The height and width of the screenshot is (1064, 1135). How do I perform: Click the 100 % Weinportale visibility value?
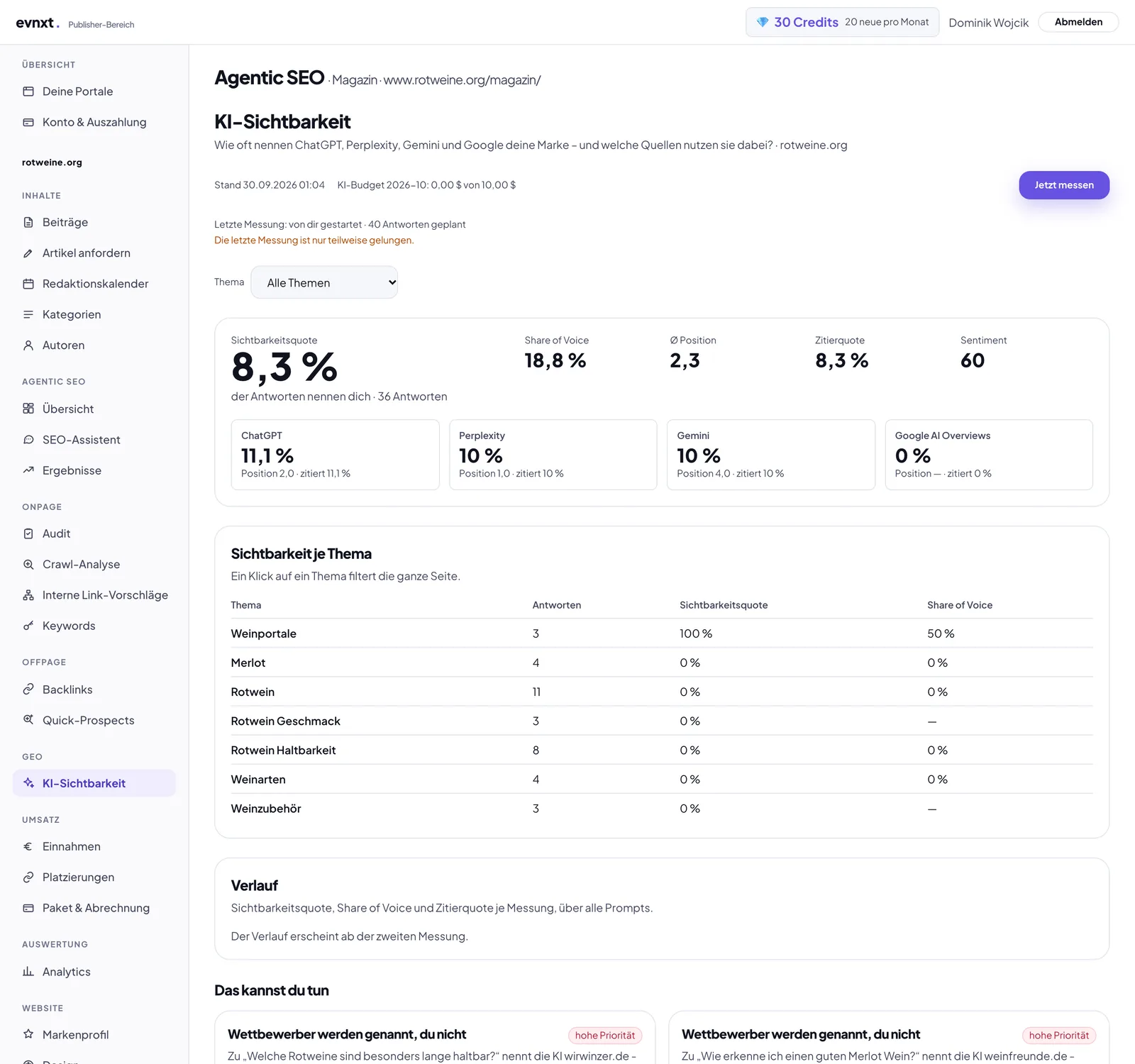pyautogui.click(x=696, y=633)
